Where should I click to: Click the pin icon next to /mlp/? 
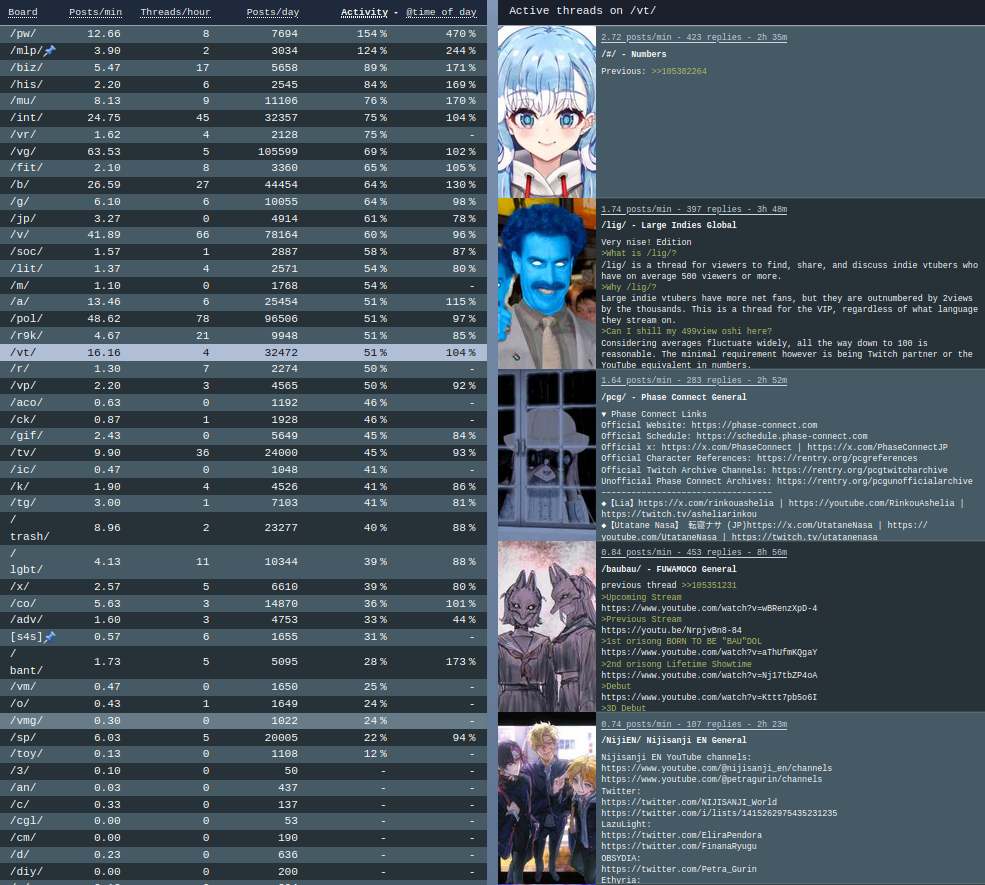coord(50,51)
